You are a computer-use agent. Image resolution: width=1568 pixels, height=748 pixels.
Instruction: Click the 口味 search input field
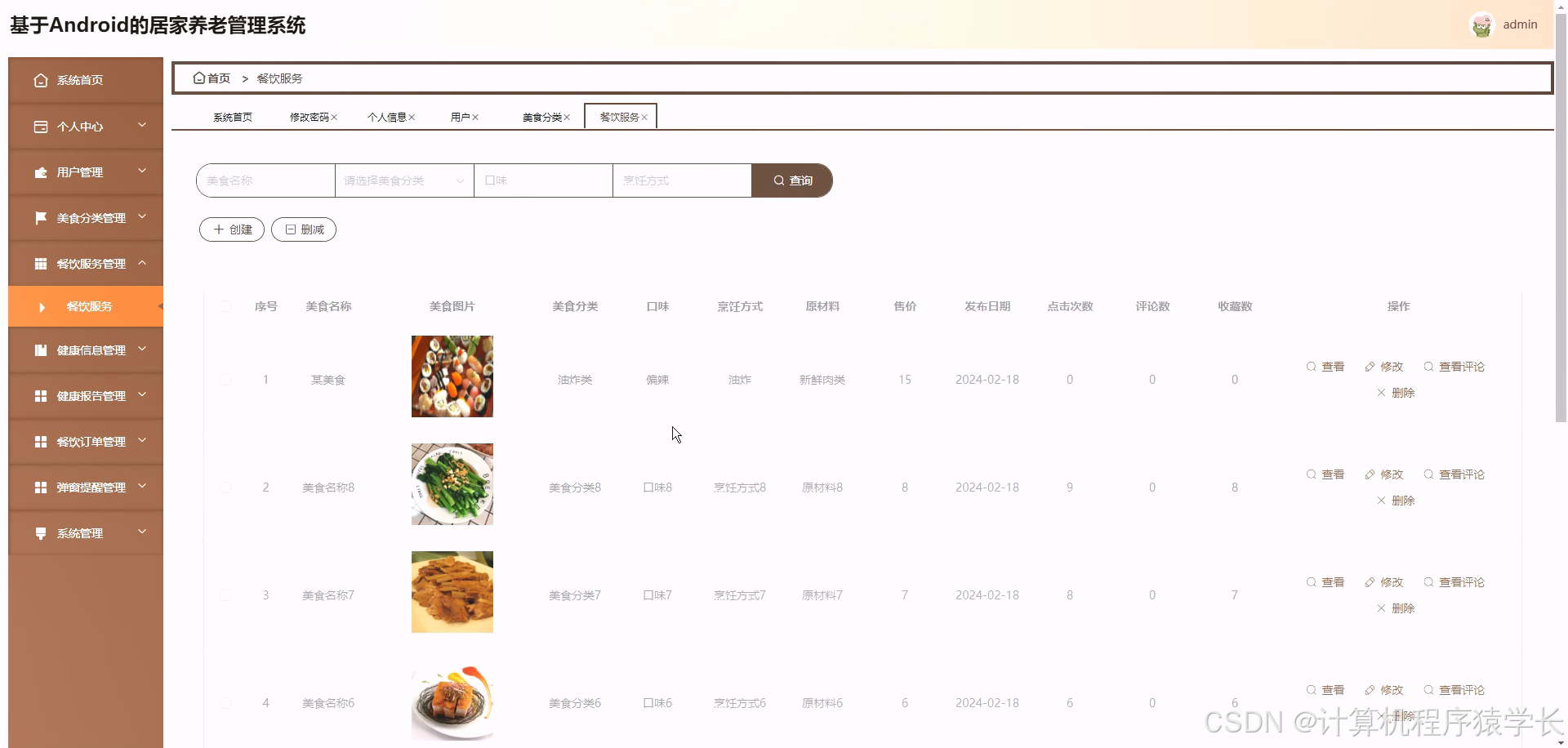(543, 180)
